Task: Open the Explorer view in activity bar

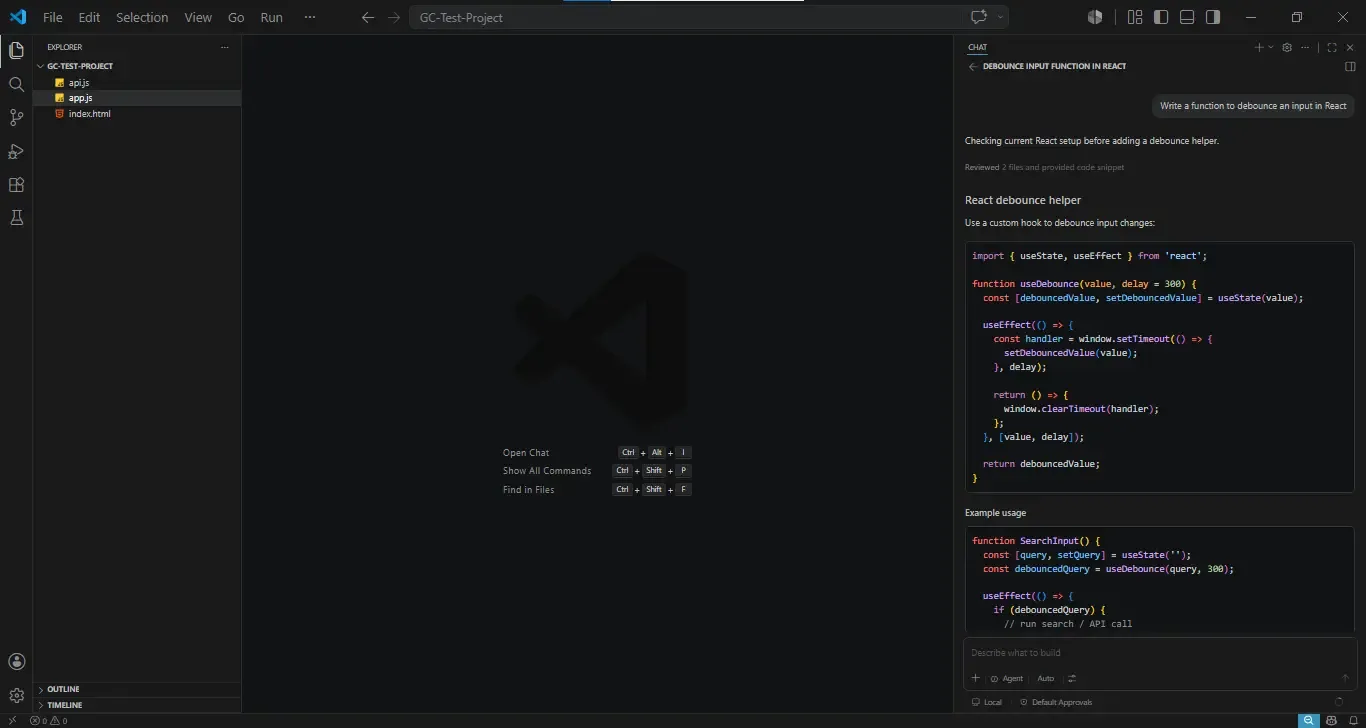Action: [x=16, y=51]
